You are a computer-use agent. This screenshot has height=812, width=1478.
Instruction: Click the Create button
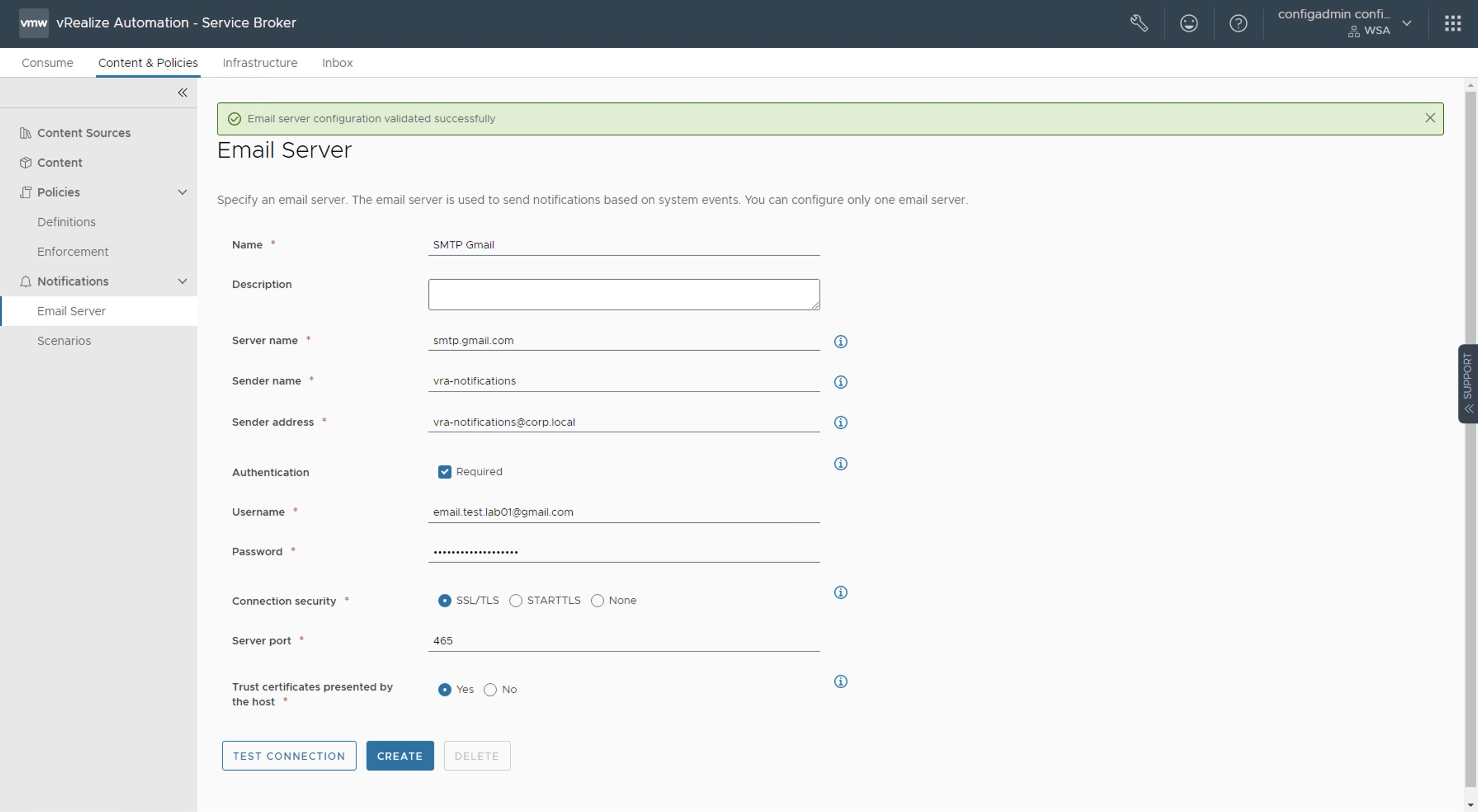coord(399,756)
